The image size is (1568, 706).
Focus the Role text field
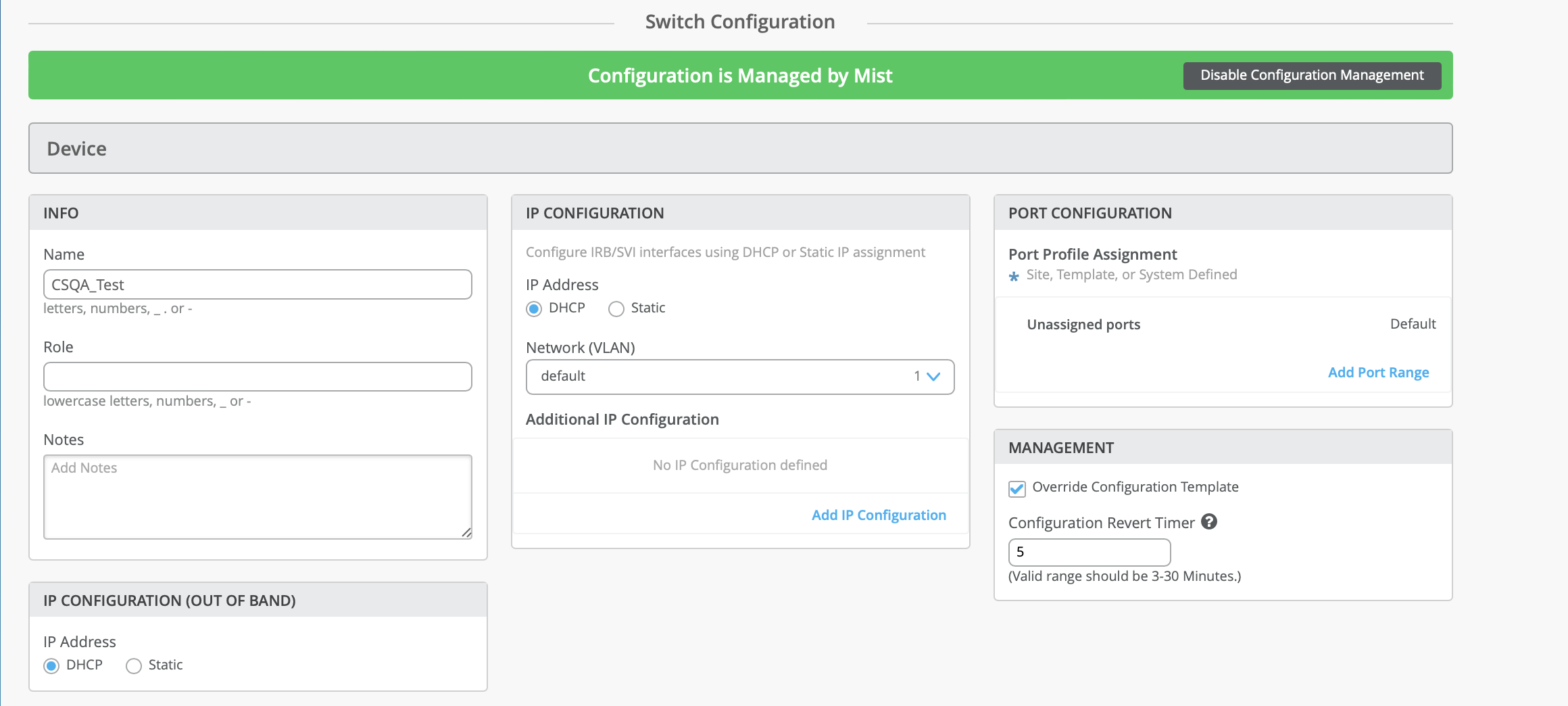click(258, 377)
